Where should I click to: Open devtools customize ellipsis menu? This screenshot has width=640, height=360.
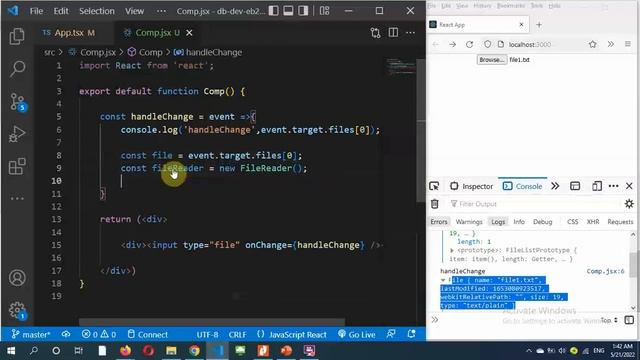(x=613, y=186)
